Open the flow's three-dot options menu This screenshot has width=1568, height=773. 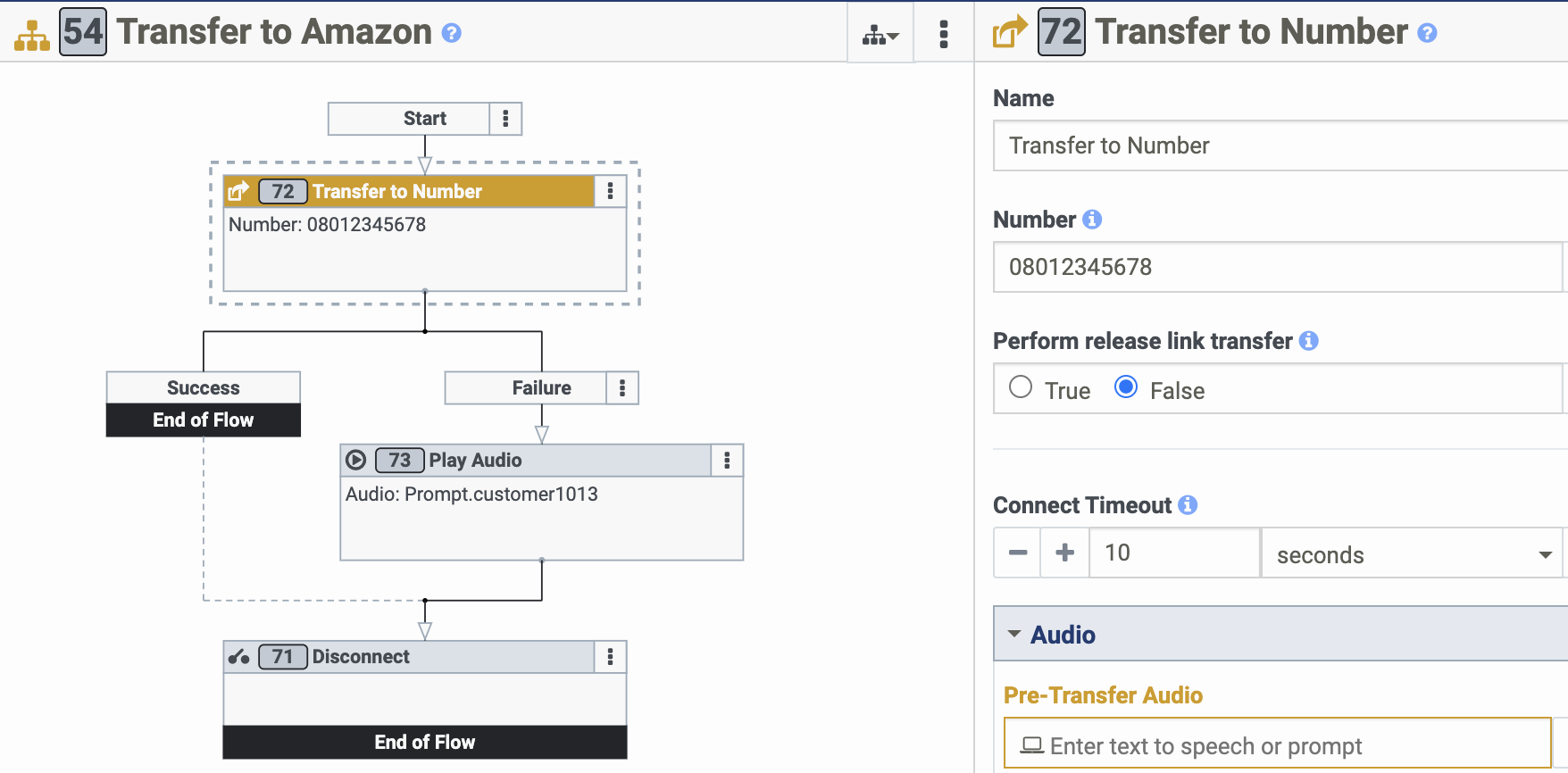(944, 34)
